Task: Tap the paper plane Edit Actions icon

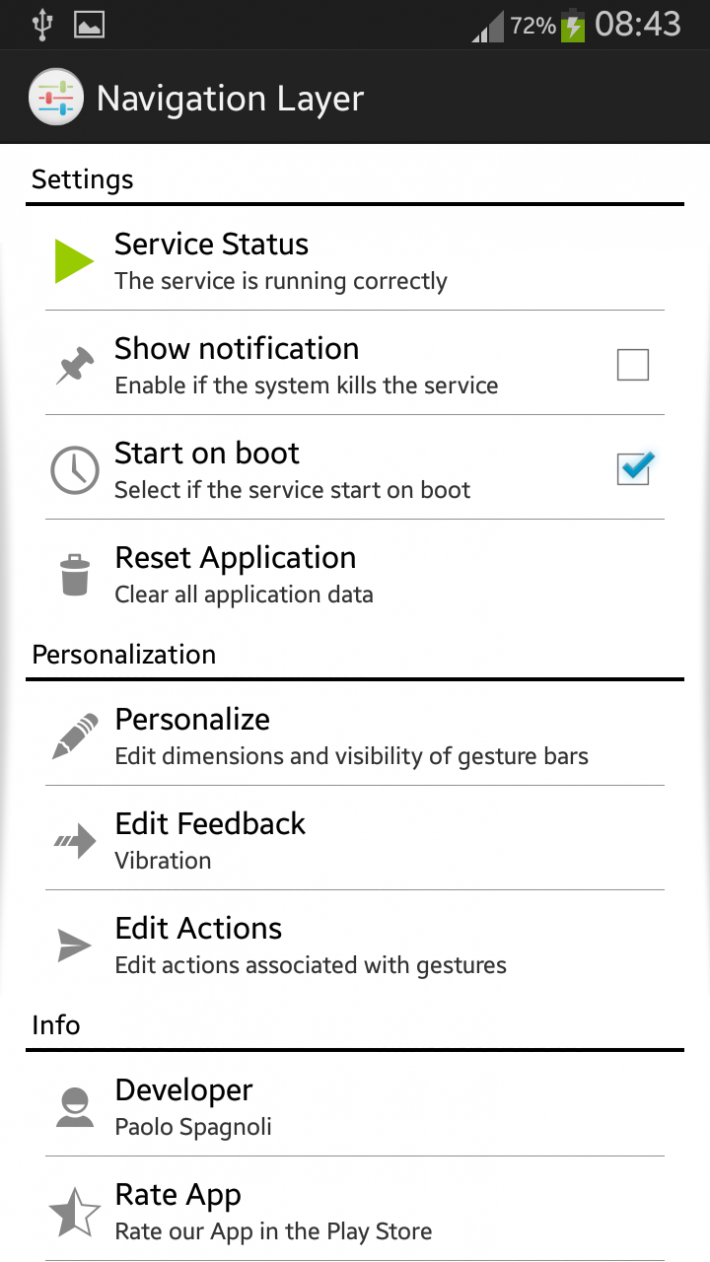Action: 74,945
